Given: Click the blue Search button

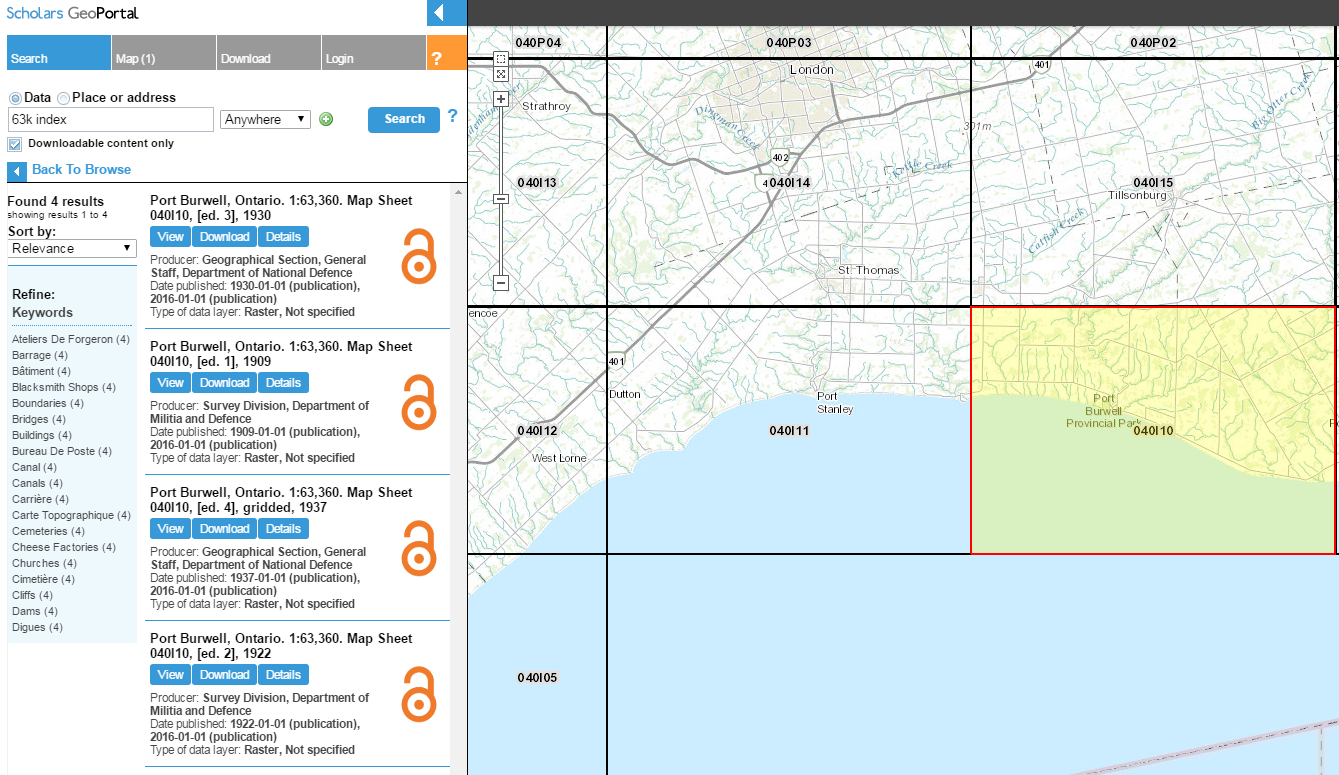Looking at the screenshot, I should [404, 119].
